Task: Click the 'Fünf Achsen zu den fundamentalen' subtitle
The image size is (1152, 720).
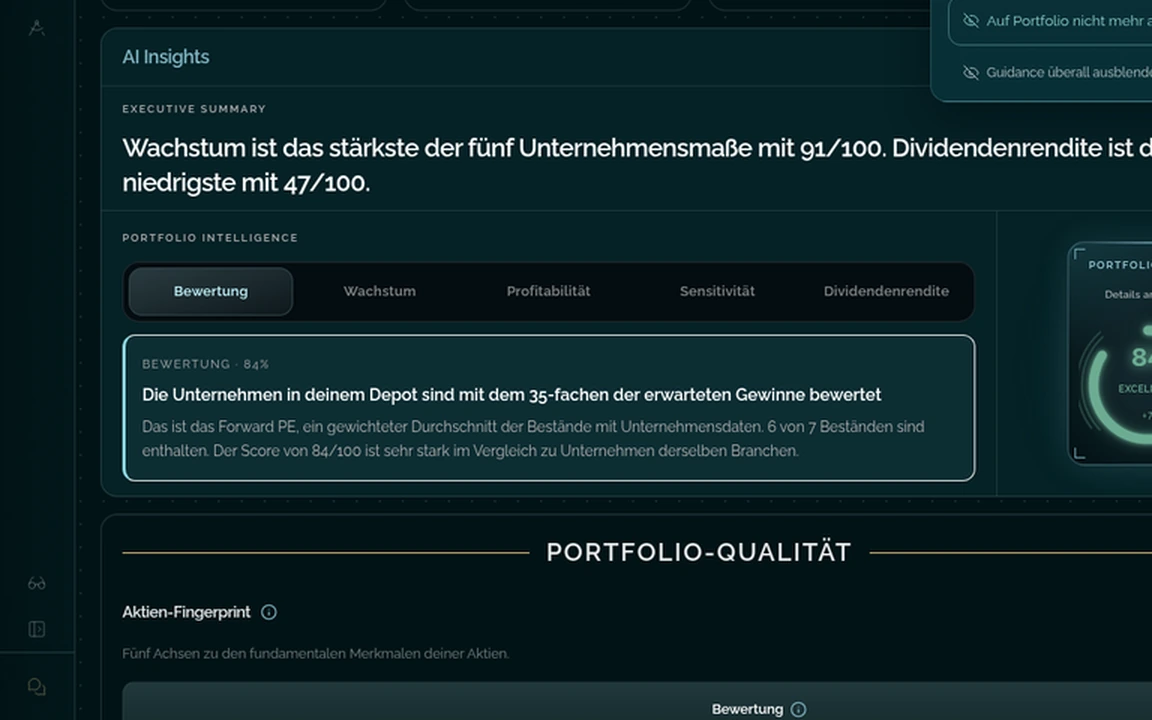Action: [x=316, y=653]
